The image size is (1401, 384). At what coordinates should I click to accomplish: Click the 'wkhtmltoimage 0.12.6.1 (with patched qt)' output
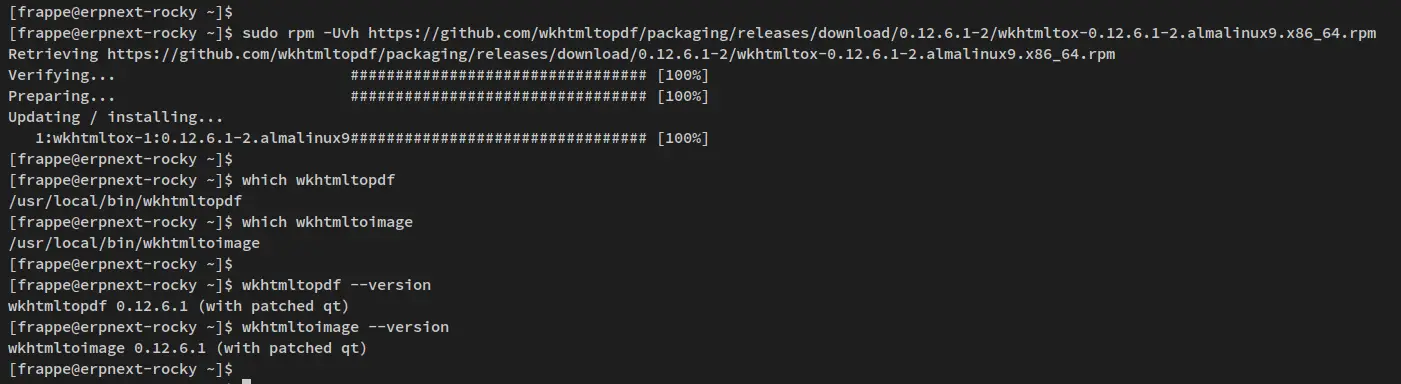tap(188, 348)
